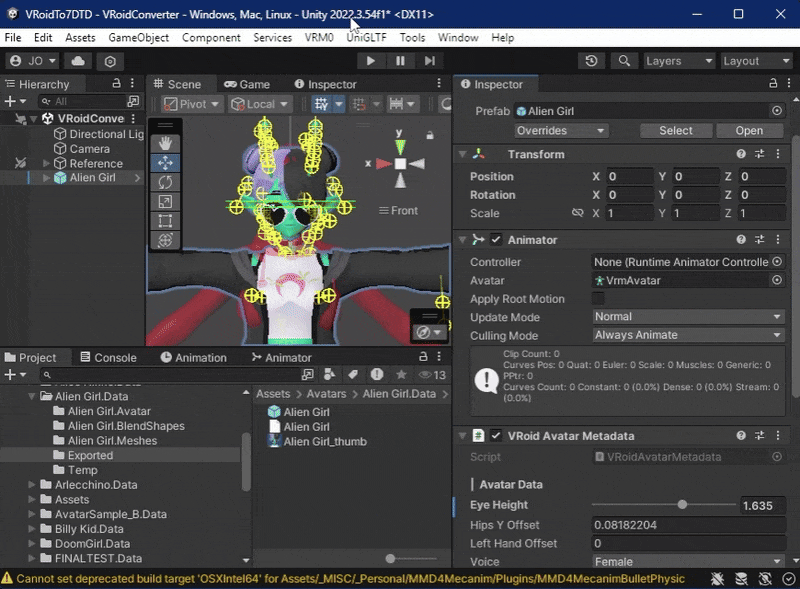Open the Voice dropdown
This screenshot has width=800, height=589.
point(688,561)
